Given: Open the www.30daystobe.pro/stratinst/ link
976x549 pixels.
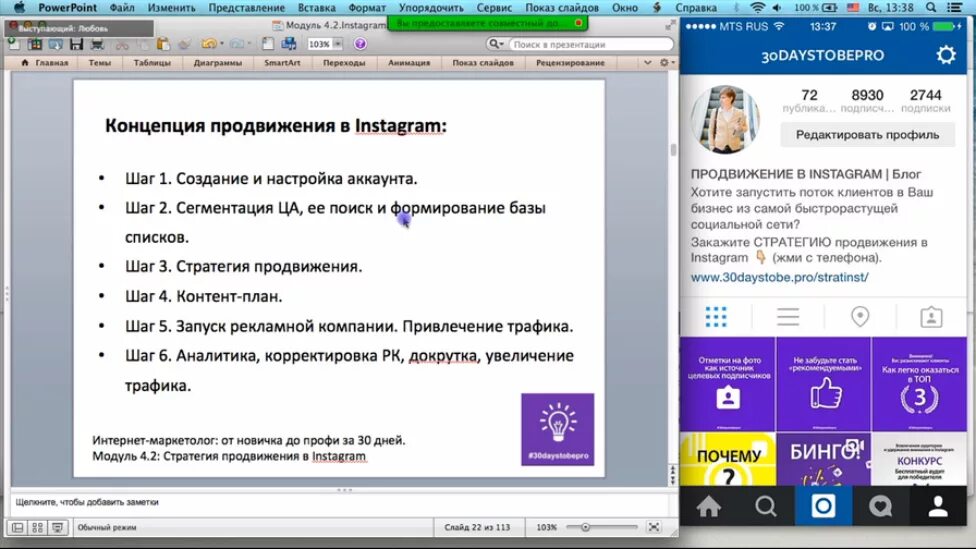Looking at the screenshot, I should [779, 277].
